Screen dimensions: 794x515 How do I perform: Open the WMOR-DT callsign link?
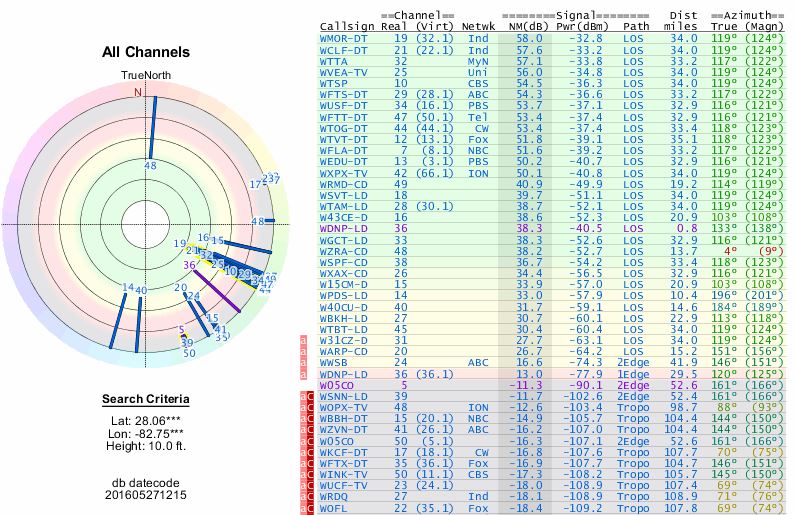(x=342, y=36)
